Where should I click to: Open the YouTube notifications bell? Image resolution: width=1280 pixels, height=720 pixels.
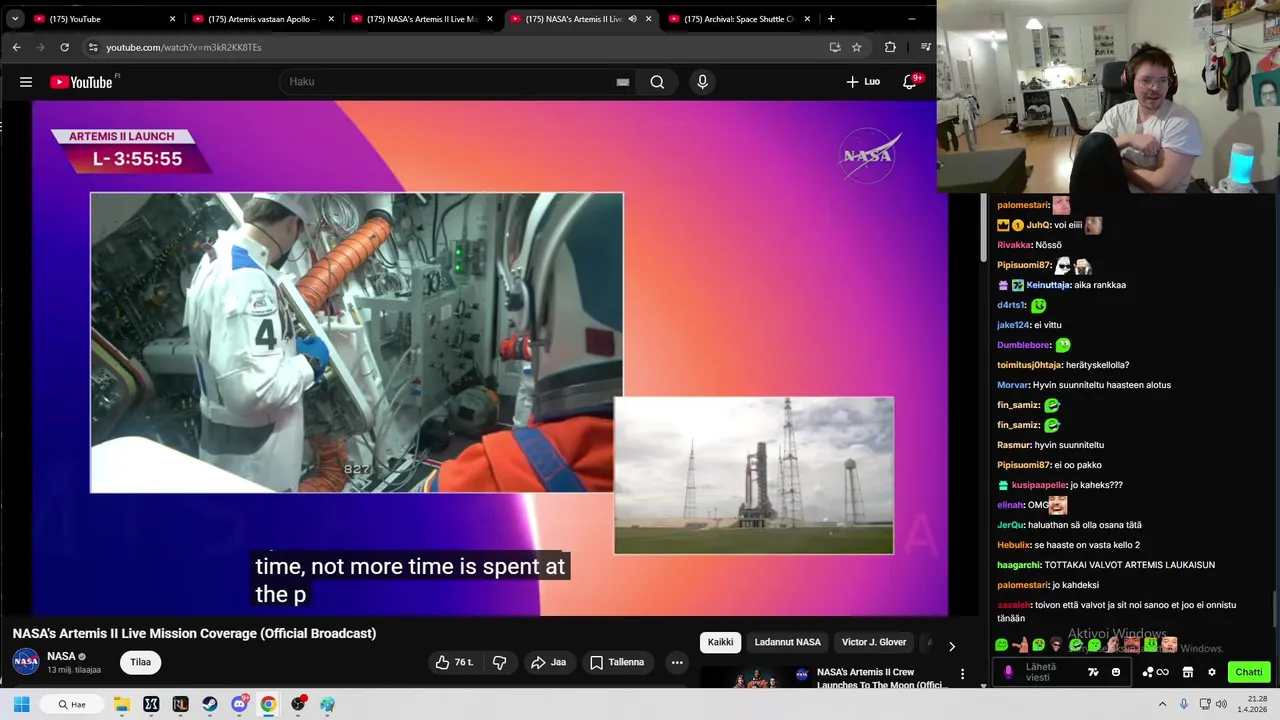910,82
